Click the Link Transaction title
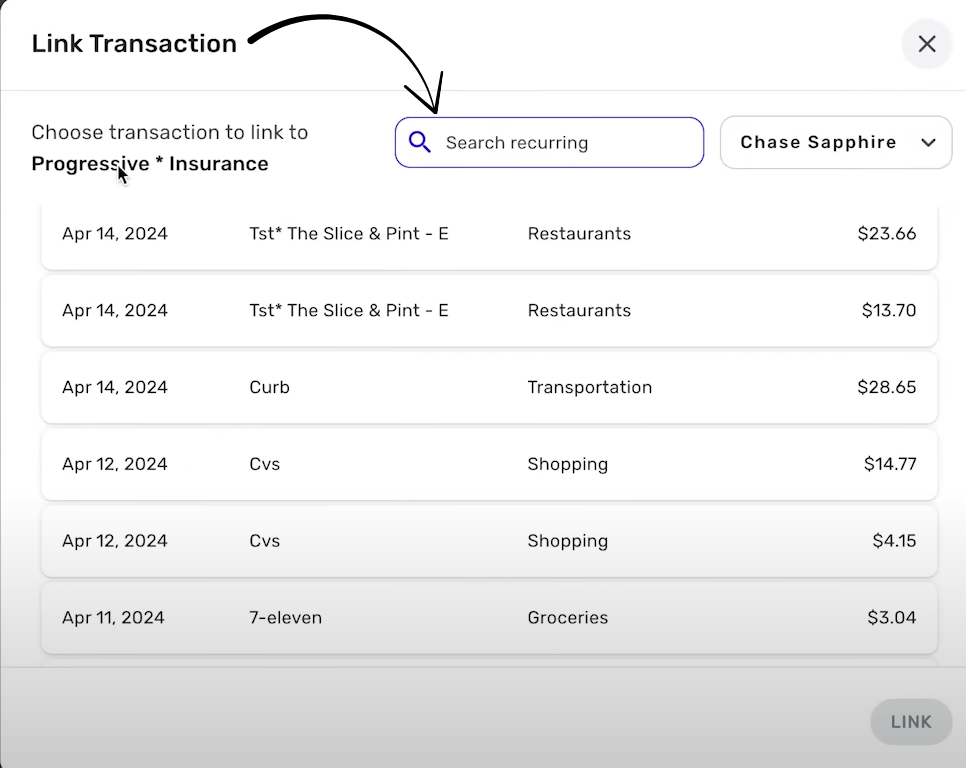966x768 pixels. (134, 44)
